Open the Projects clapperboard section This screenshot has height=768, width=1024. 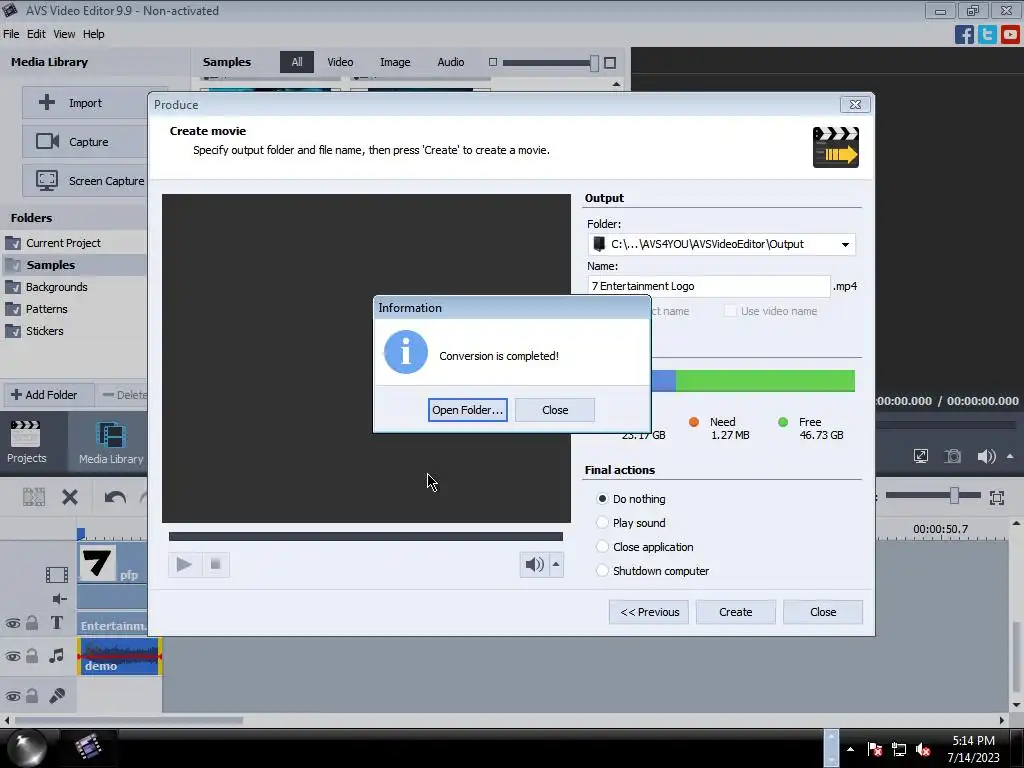[26, 442]
